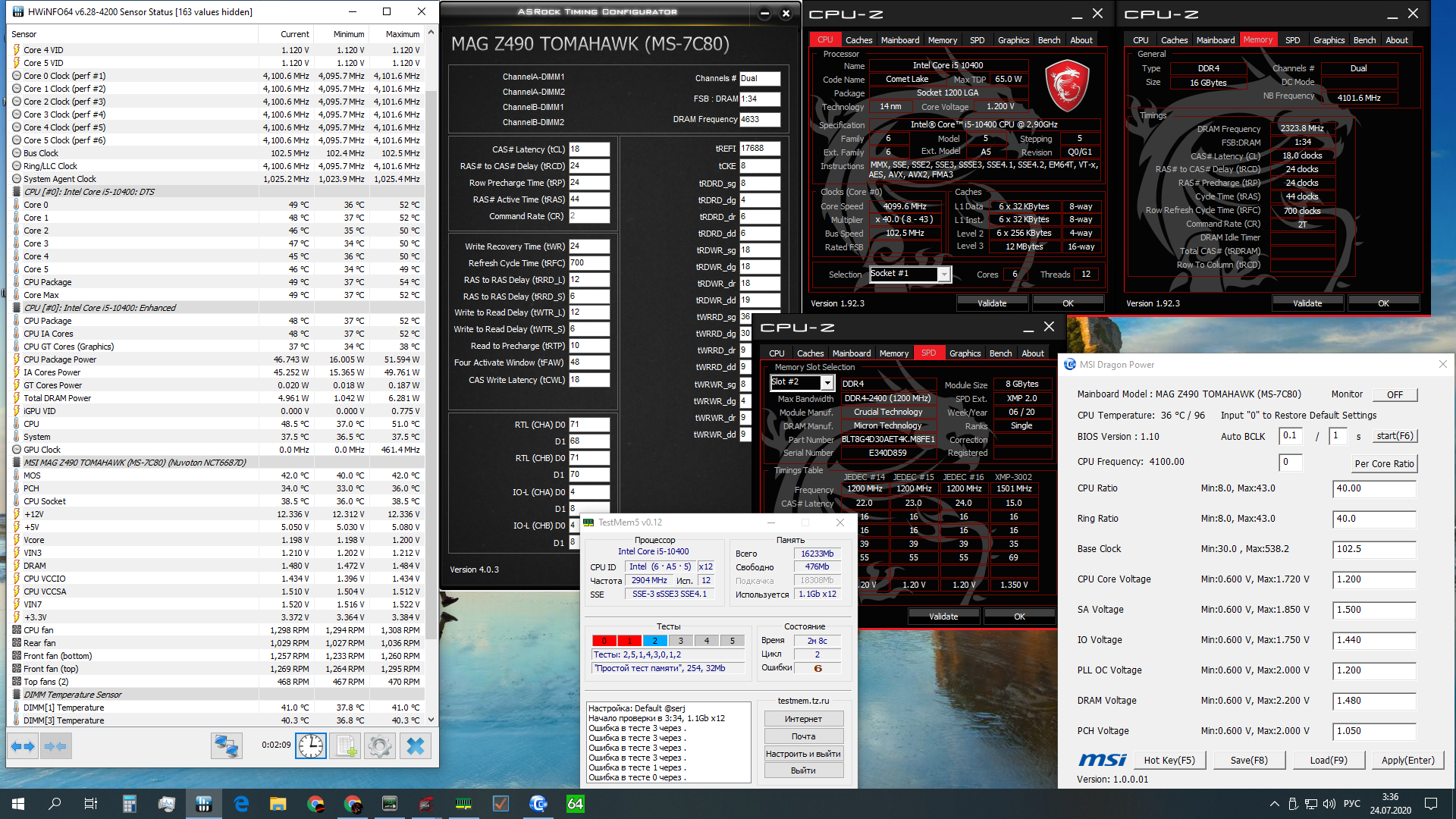Click HWiNFO shrink arrows icon
Image resolution: width=1456 pixels, height=819 pixels.
(56, 746)
